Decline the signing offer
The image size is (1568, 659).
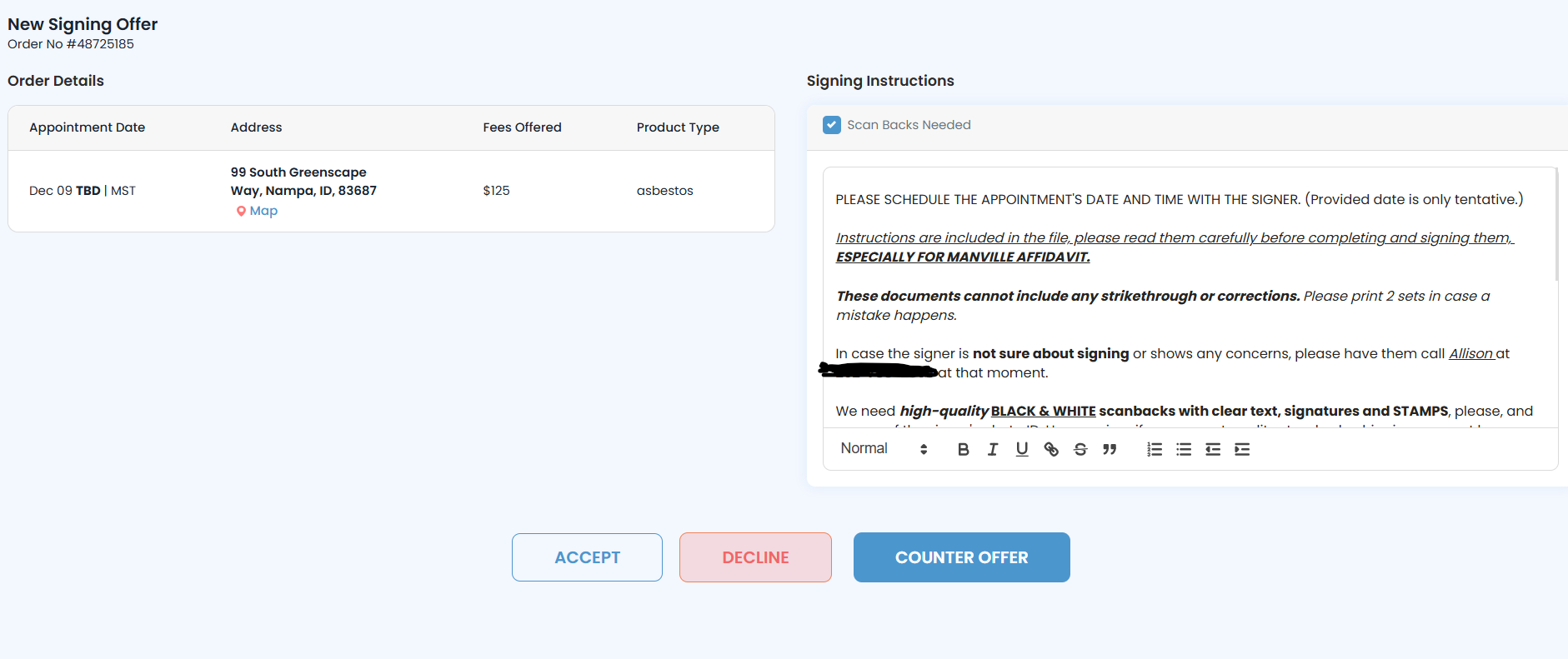(x=755, y=557)
